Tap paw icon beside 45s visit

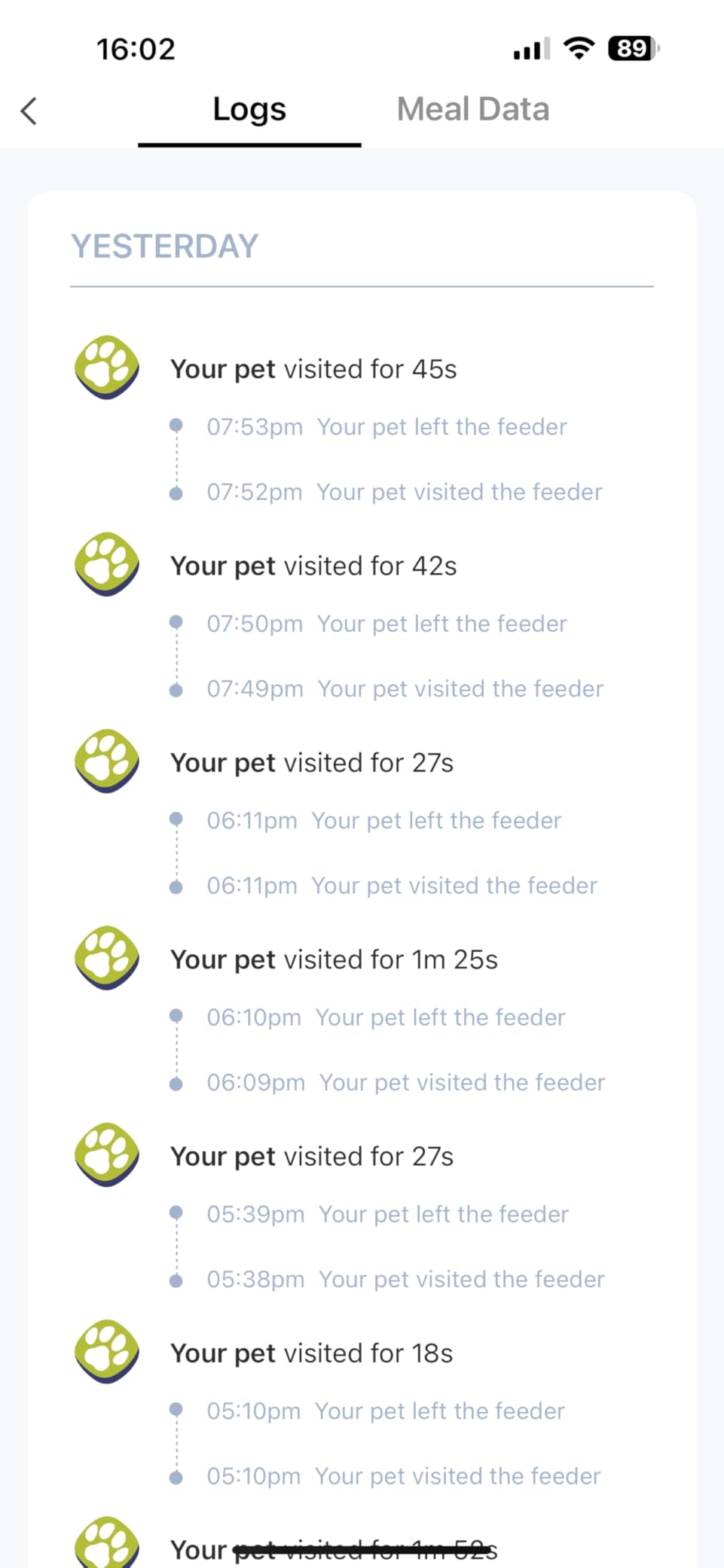(x=107, y=368)
